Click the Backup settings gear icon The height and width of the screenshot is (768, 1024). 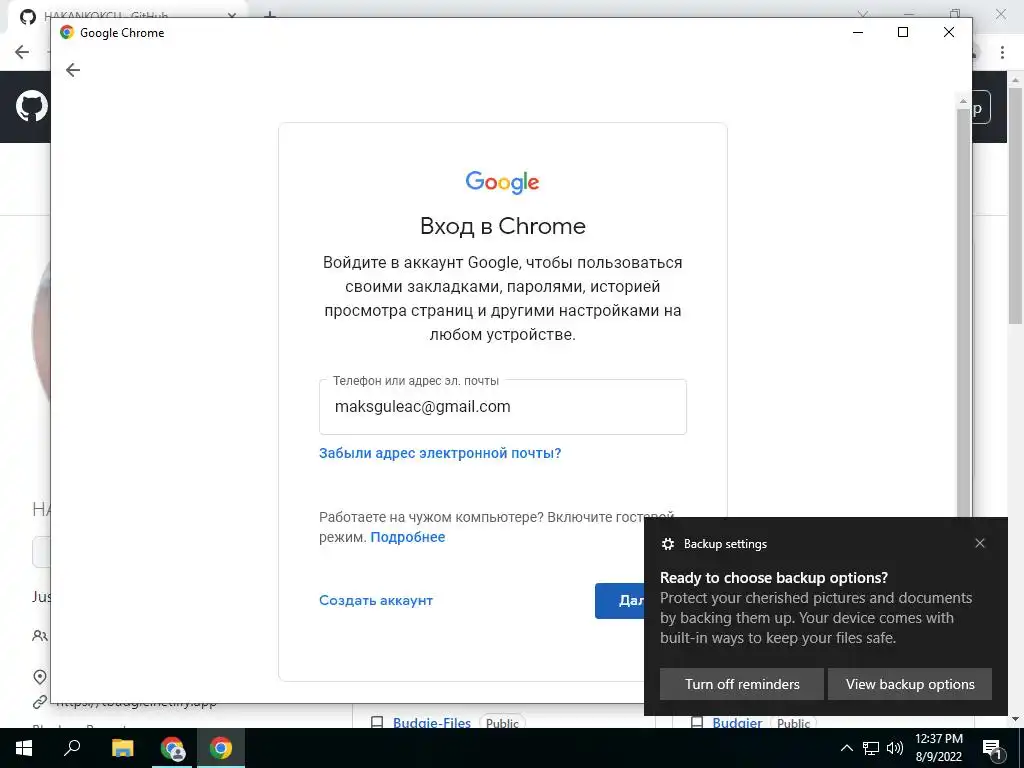[667, 544]
